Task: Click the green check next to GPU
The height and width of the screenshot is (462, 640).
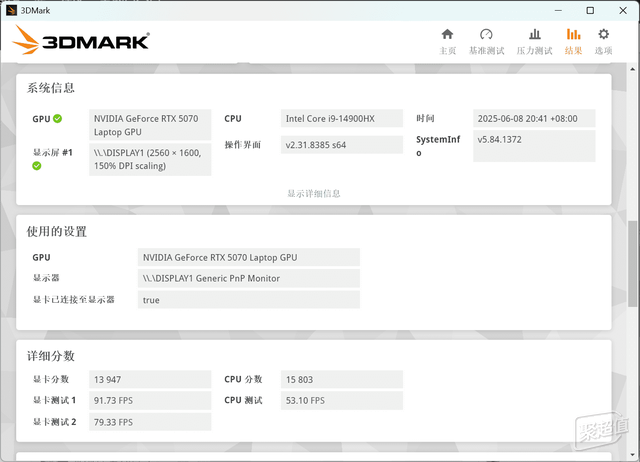Action: (x=58, y=119)
